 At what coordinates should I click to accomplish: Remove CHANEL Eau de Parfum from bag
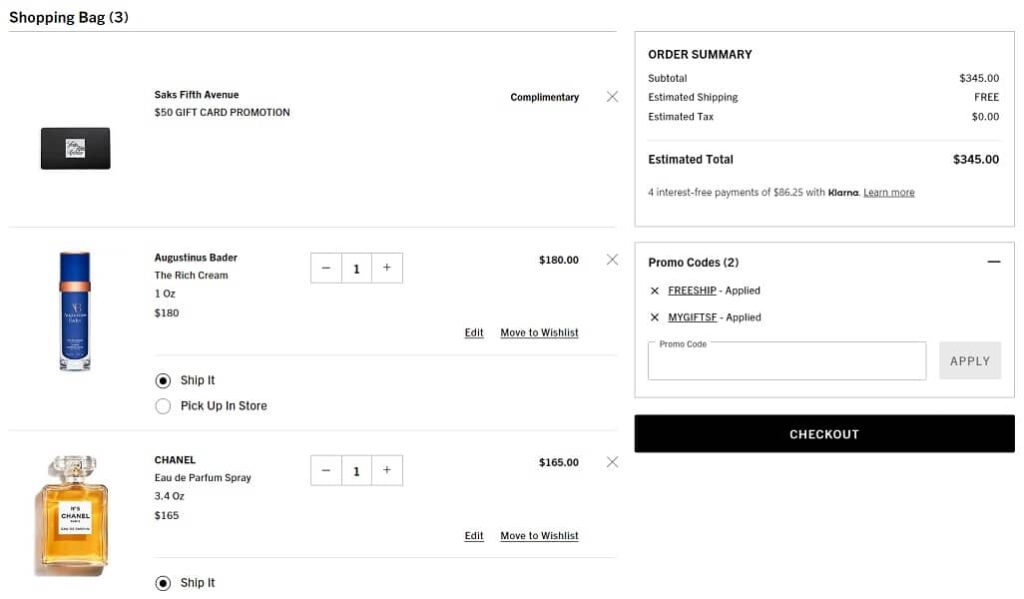612,462
